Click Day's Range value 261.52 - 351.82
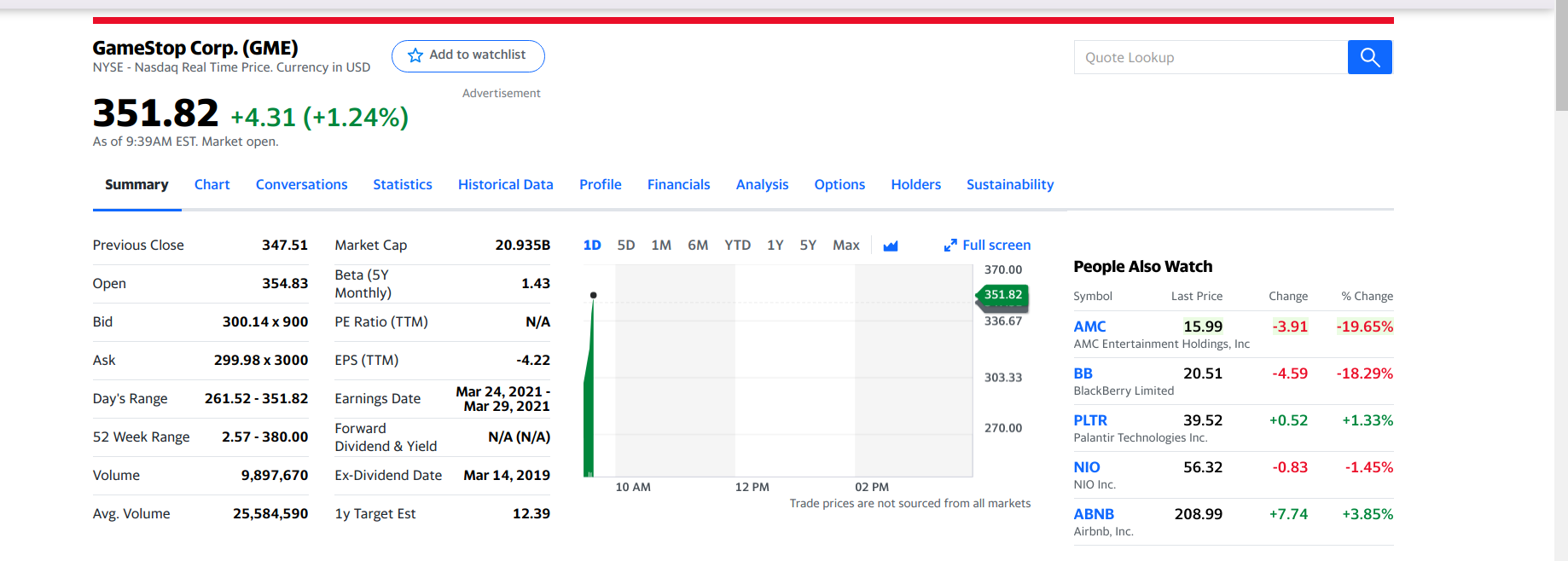Screen dimensions: 1568x561 click(x=257, y=399)
